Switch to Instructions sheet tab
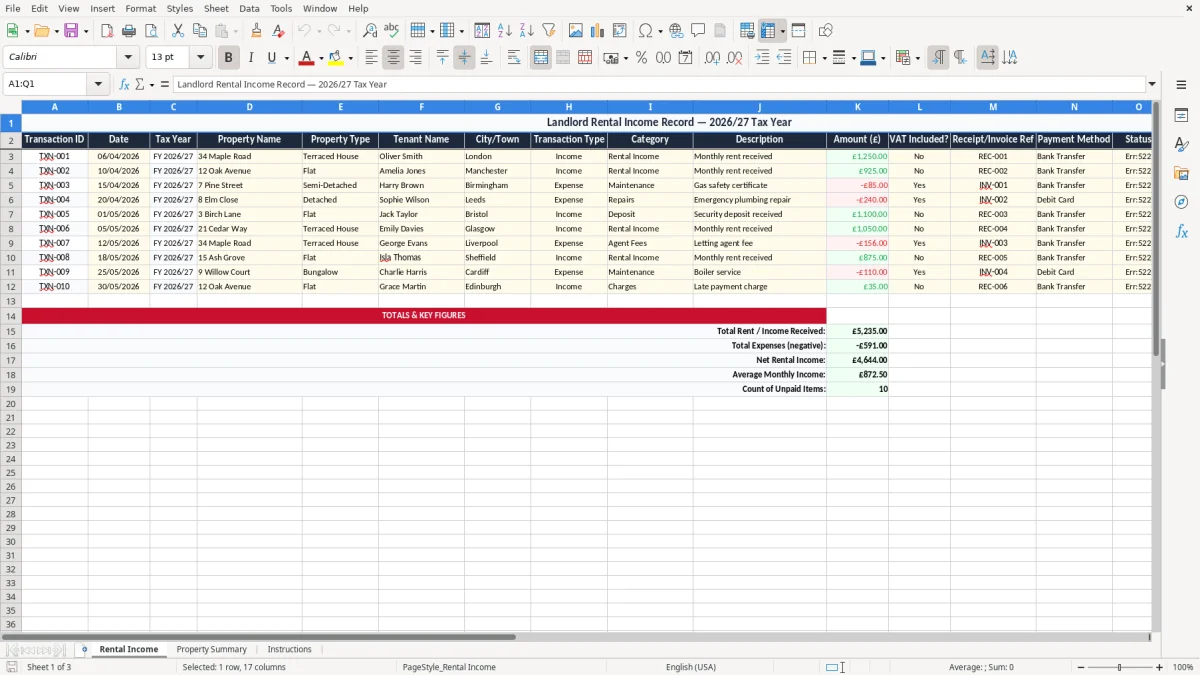Viewport: 1200px width, 675px height. point(290,649)
